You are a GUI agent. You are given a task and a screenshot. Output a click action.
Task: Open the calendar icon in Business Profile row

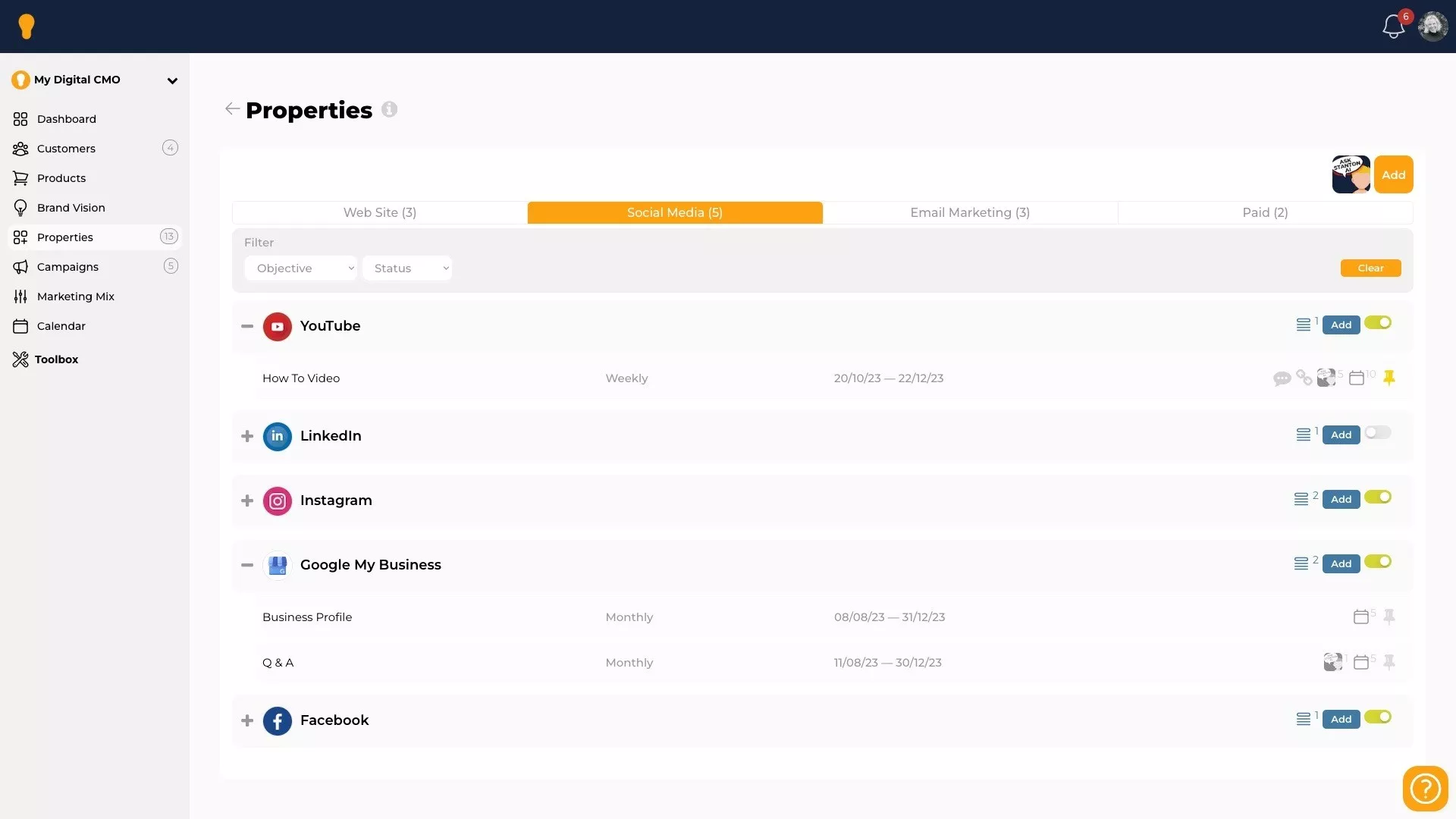1360,617
